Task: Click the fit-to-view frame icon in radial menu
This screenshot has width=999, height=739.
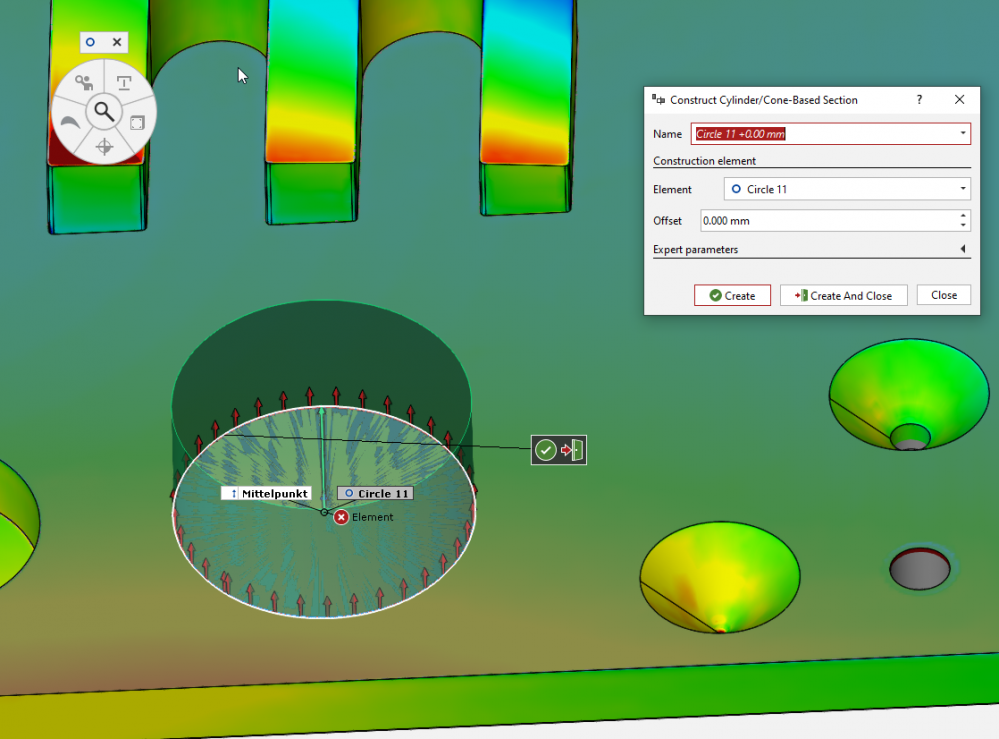Action: [137, 122]
